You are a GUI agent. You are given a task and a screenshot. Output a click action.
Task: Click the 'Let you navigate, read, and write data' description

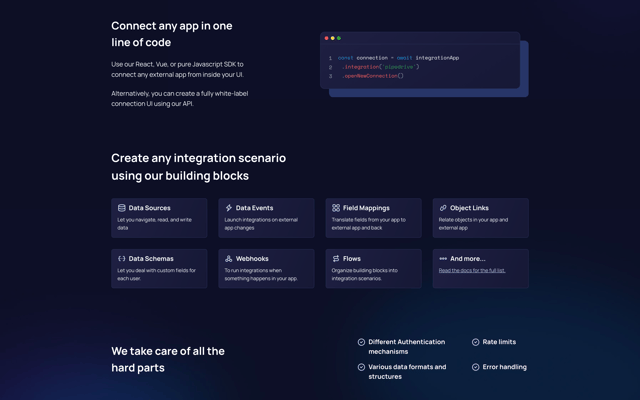click(154, 224)
